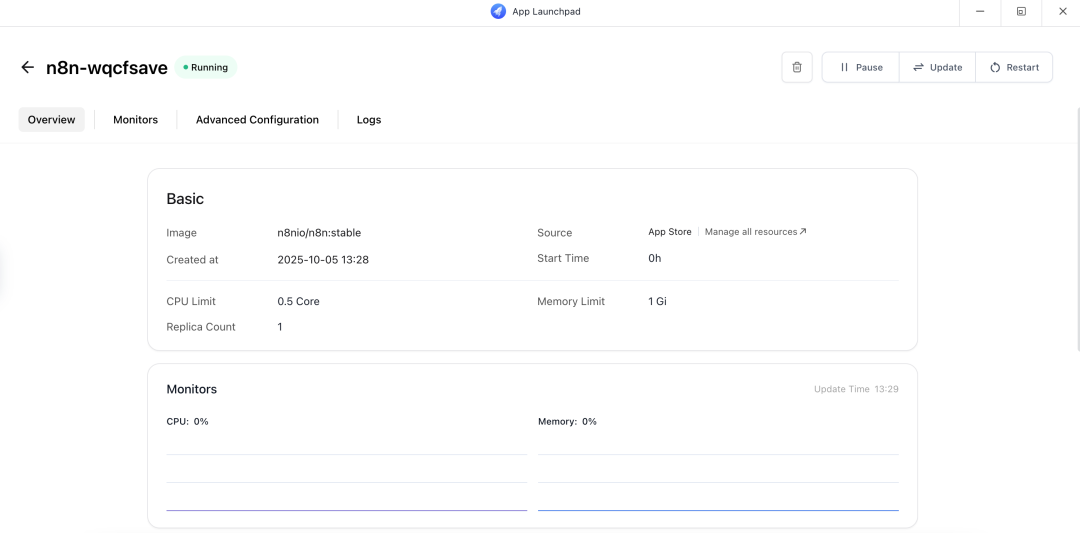Click the Replica Count value 1
The height and width of the screenshot is (533, 1080).
coord(280,327)
